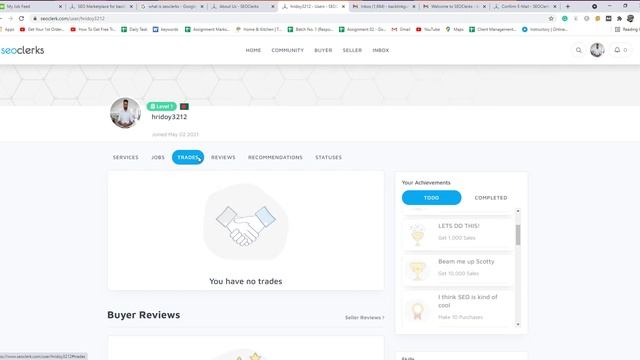Open the SELLER nav menu

352,50
